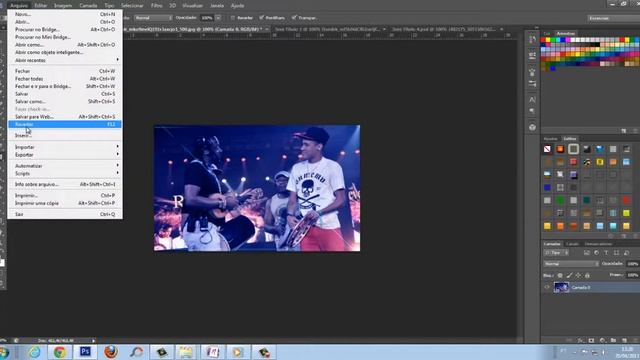
Task: Choose Novo... menu entry
Action: pyautogui.click(x=65, y=14)
